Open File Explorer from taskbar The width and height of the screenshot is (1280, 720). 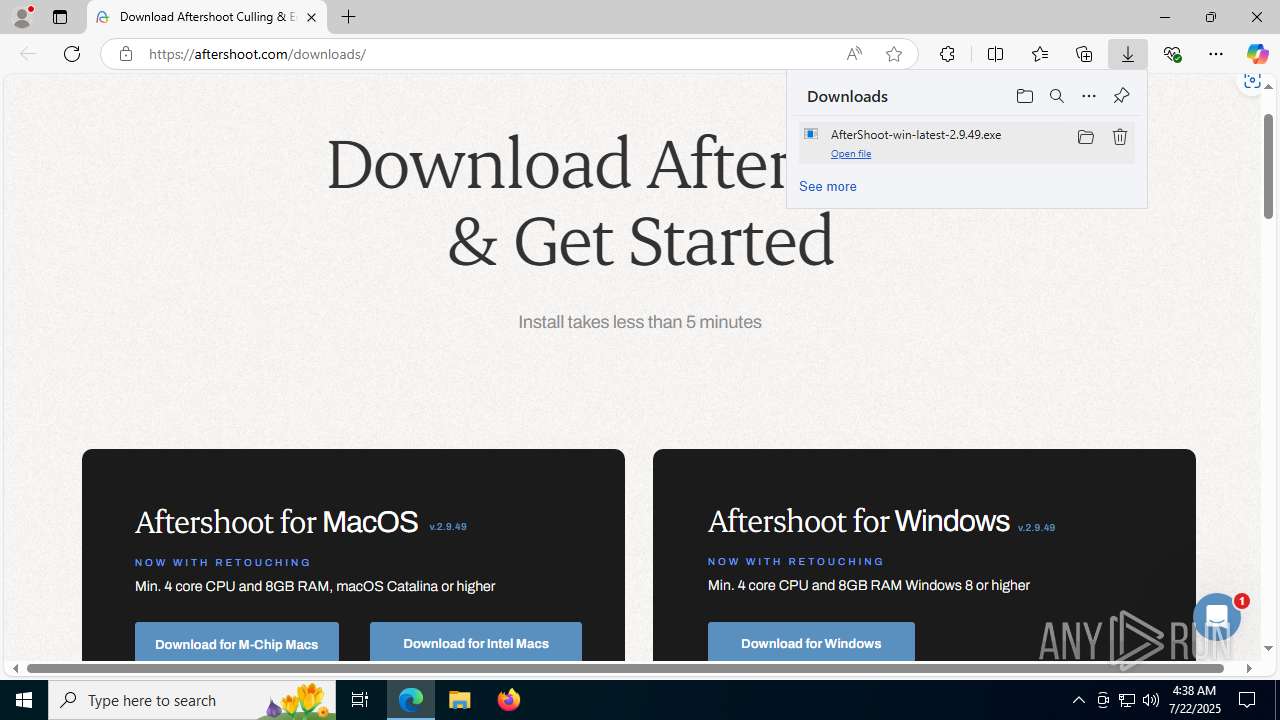[x=460, y=700]
